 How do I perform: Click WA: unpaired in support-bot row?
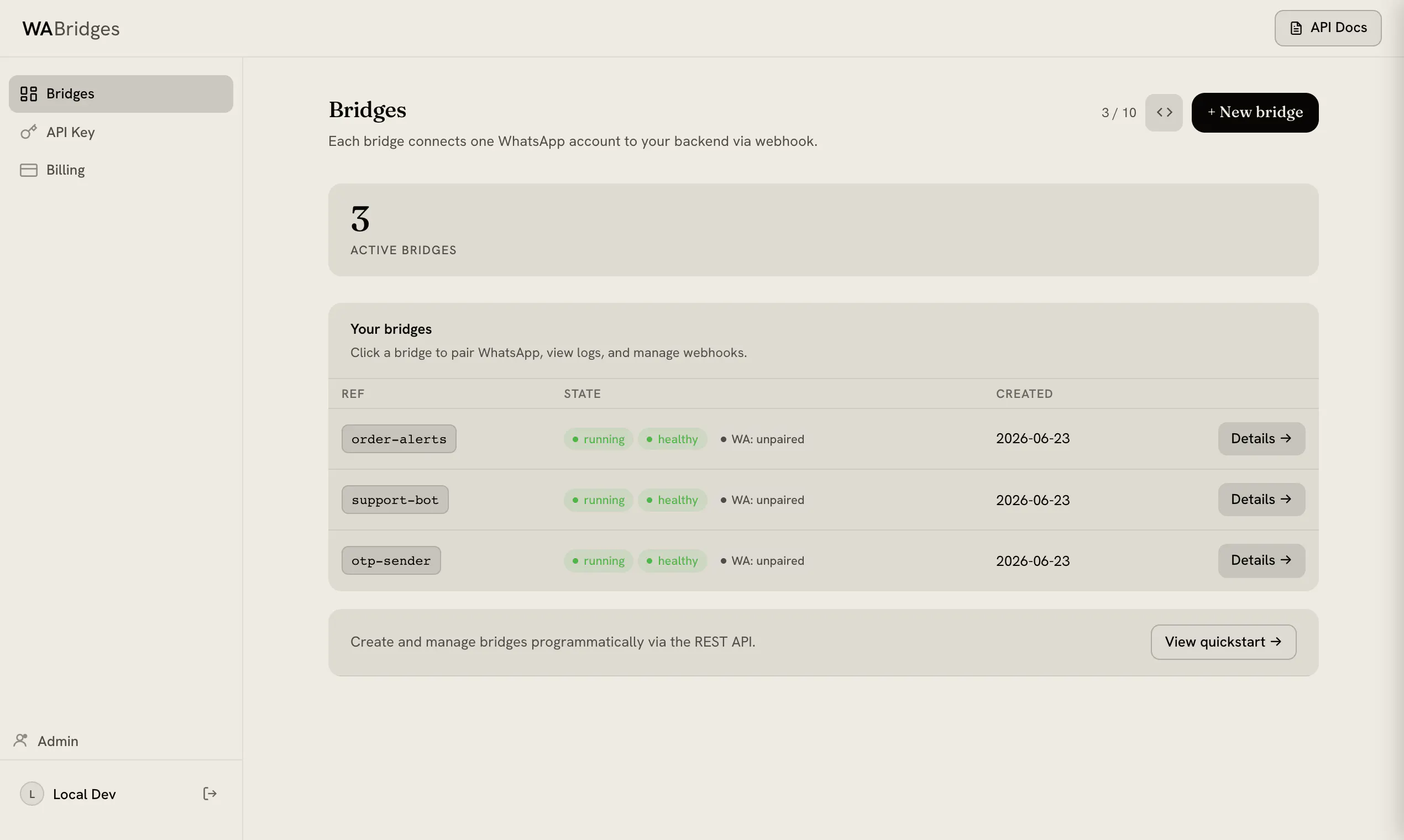(x=762, y=500)
